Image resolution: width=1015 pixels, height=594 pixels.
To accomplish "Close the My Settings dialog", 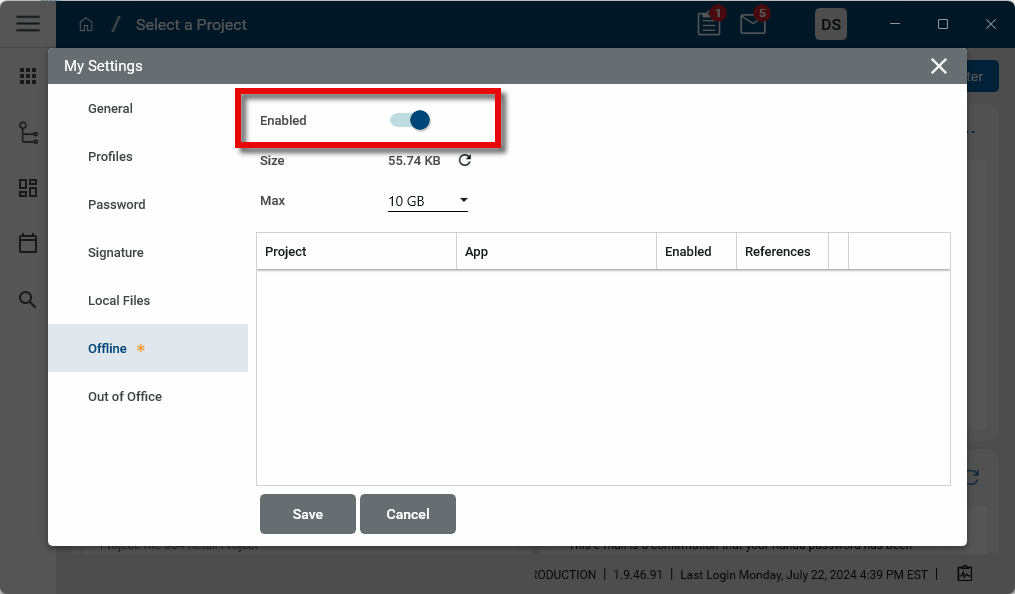I will (938, 66).
